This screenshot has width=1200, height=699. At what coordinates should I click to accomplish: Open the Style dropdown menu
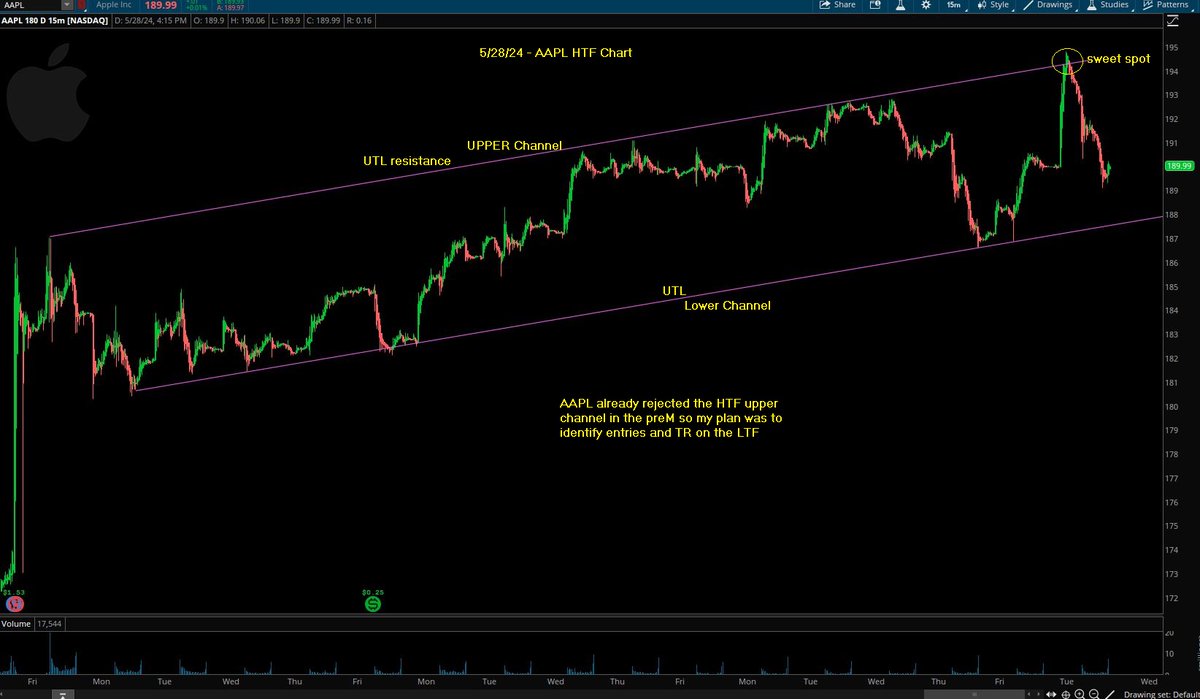click(x=995, y=5)
